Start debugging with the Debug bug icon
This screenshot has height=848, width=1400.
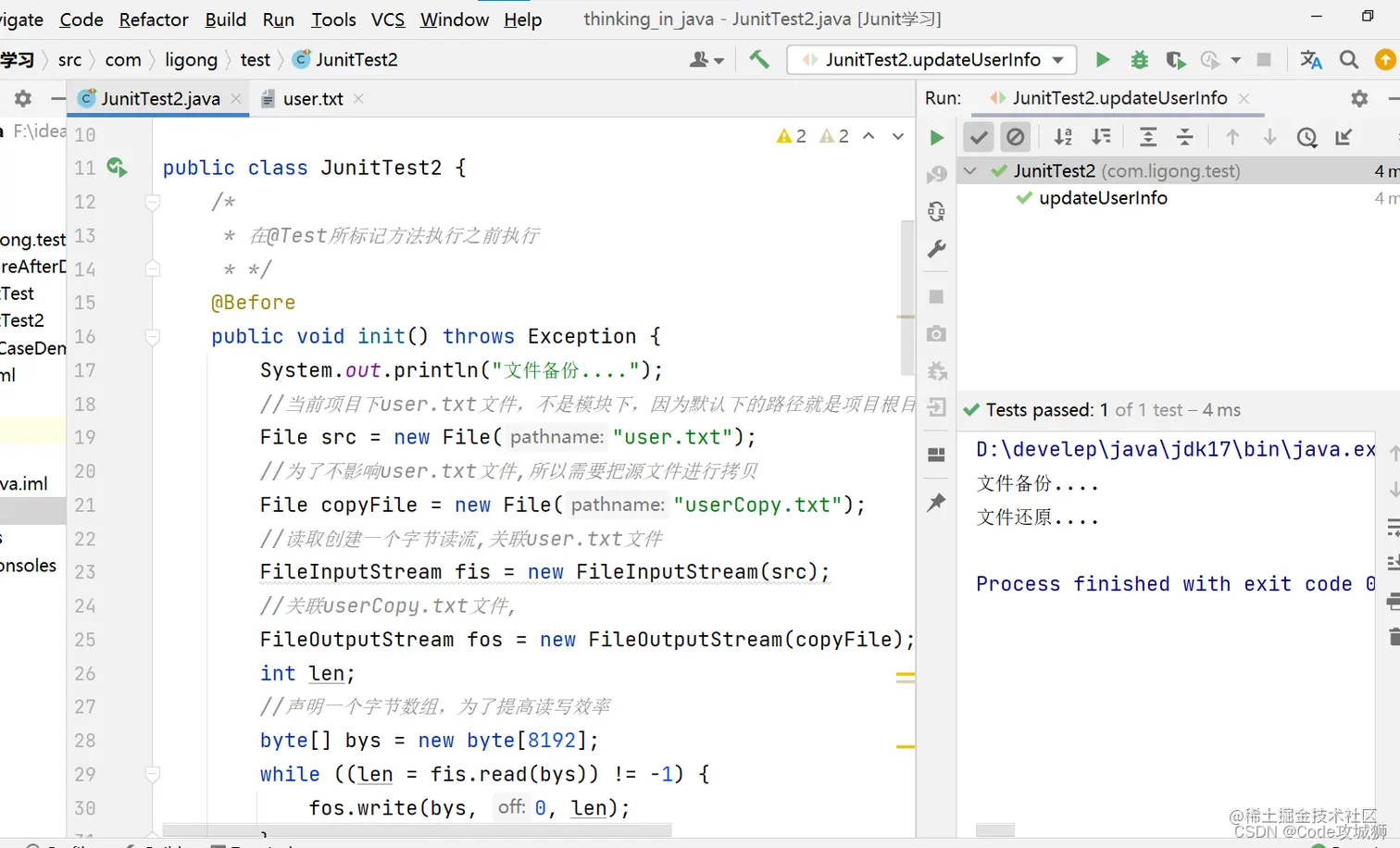(1139, 59)
